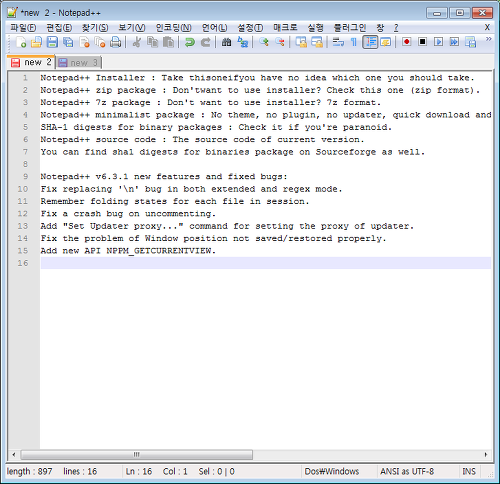Click on line 16 empty highlighted row
The width and height of the screenshot is (500, 484).
point(266,263)
